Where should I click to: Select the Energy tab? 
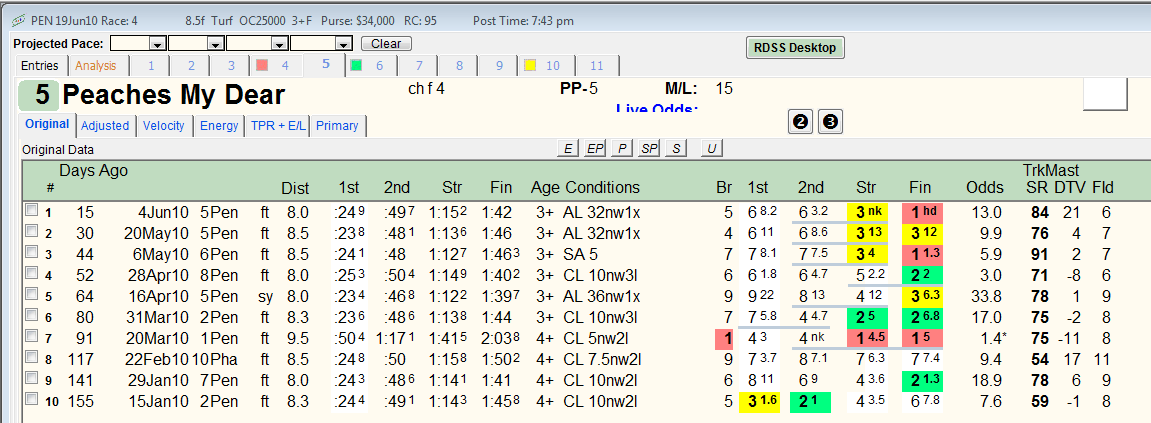pyautogui.click(x=219, y=126)
